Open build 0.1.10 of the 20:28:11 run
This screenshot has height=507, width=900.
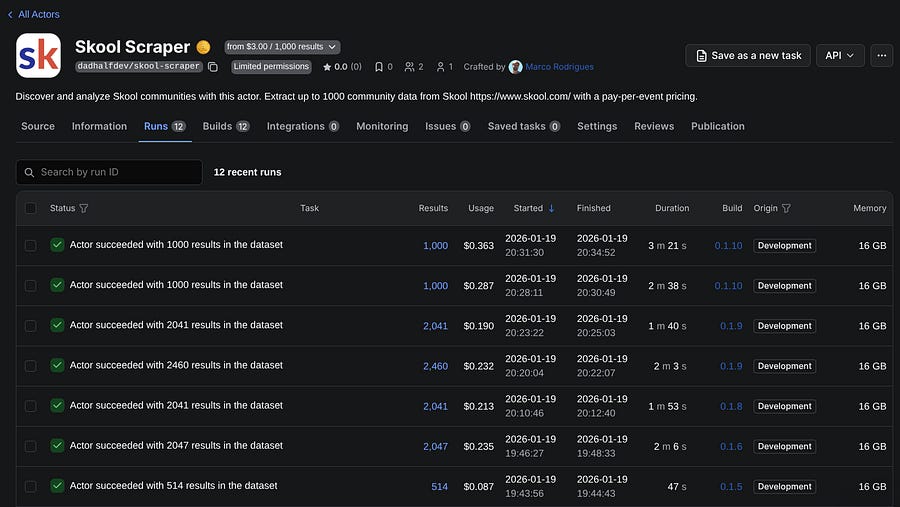[x=728, y=286]
